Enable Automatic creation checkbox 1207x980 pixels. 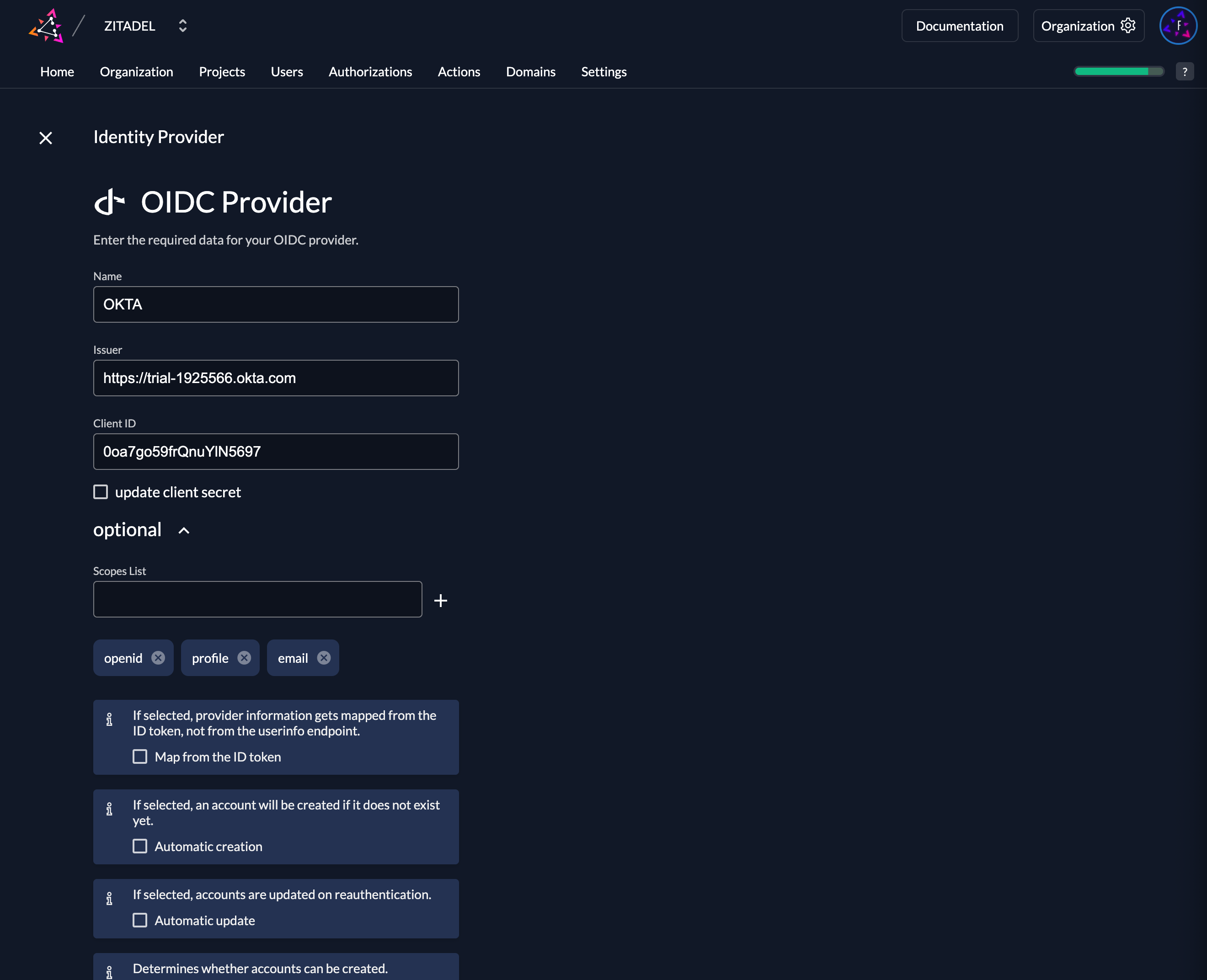(x=140, y=846)
